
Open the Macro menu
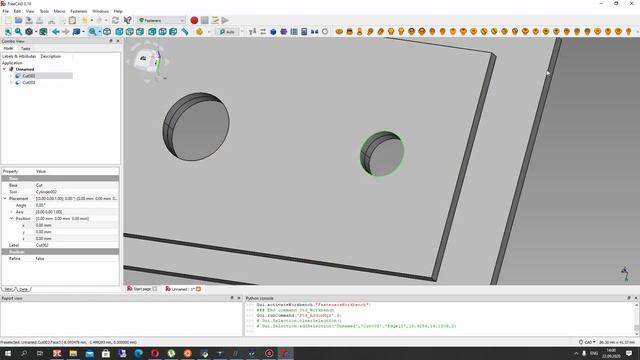point(59,11)
